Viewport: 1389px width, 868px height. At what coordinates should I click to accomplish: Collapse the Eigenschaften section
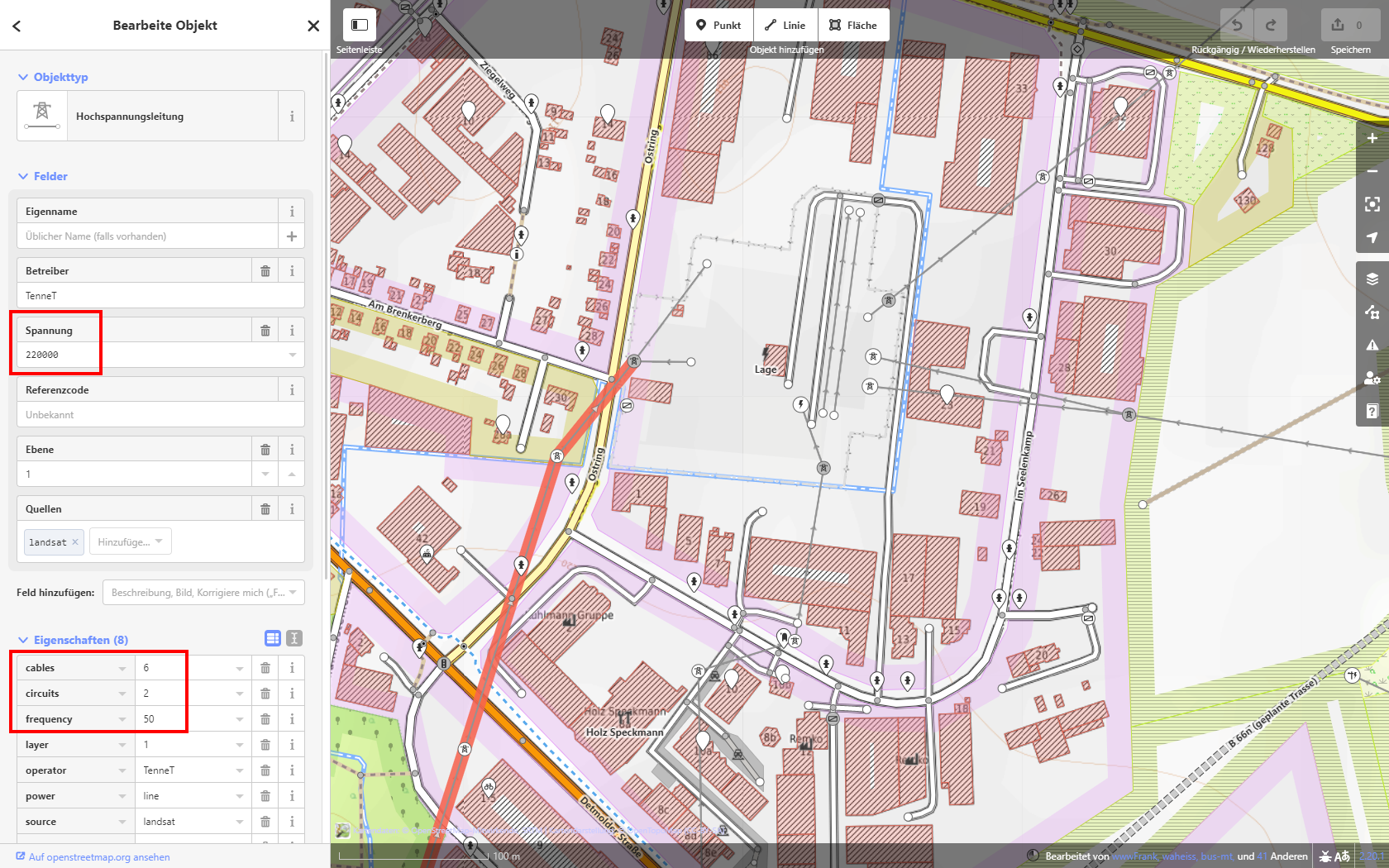click(x=73, y=640)
